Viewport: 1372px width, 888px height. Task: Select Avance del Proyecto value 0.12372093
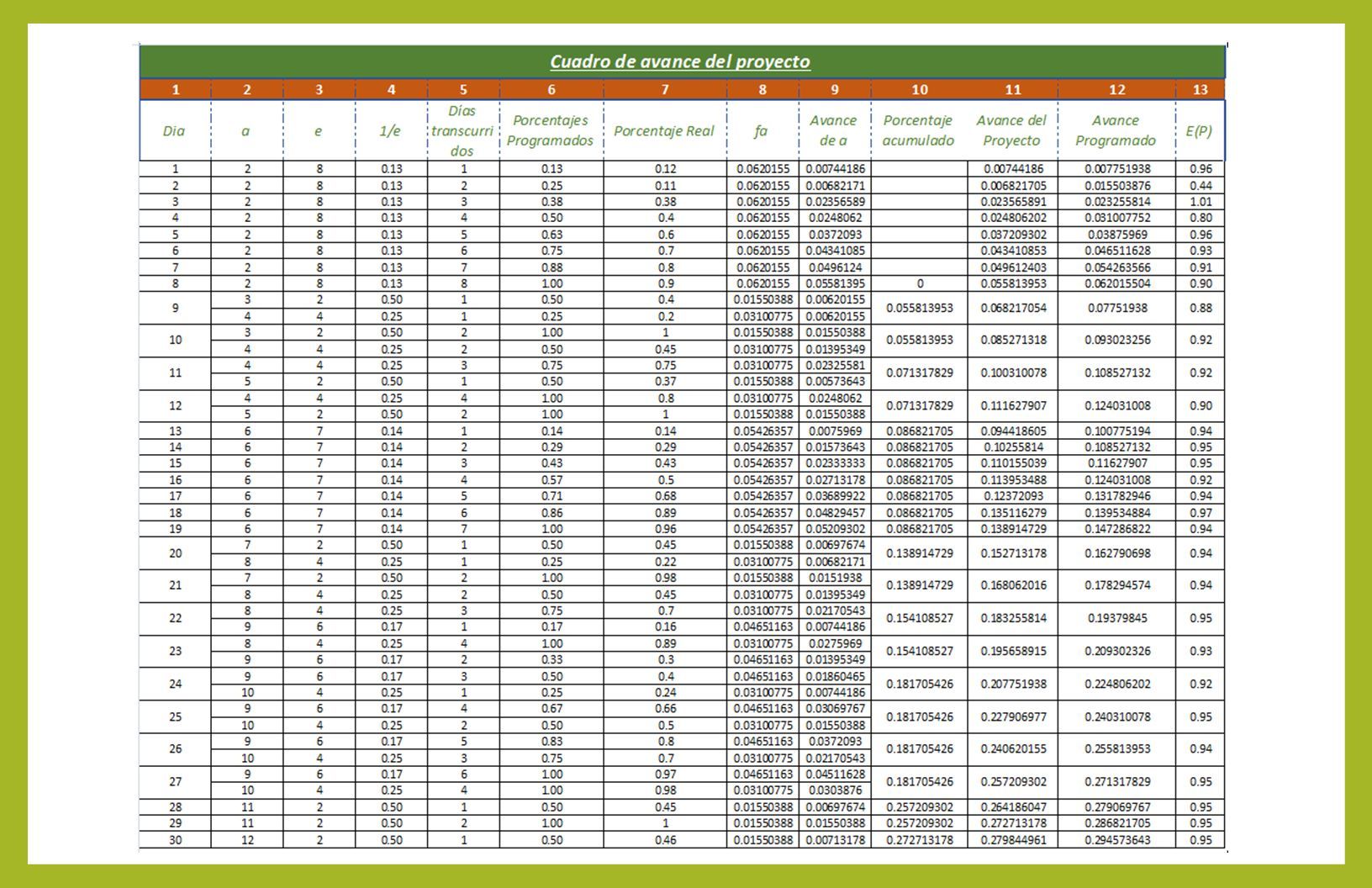(x=1013, y=496)
